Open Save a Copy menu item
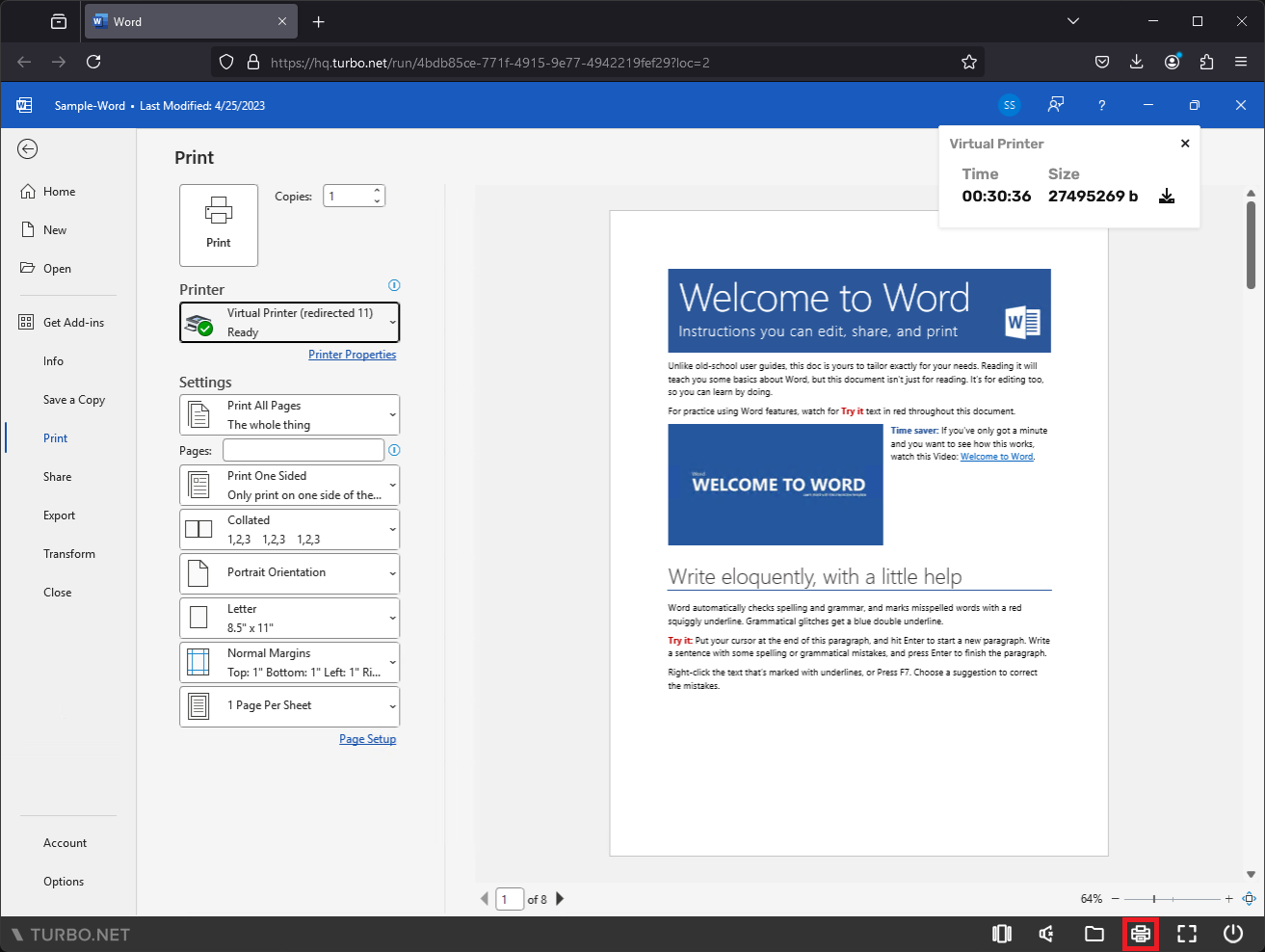The image size is (1265, 952). (74, 400)
